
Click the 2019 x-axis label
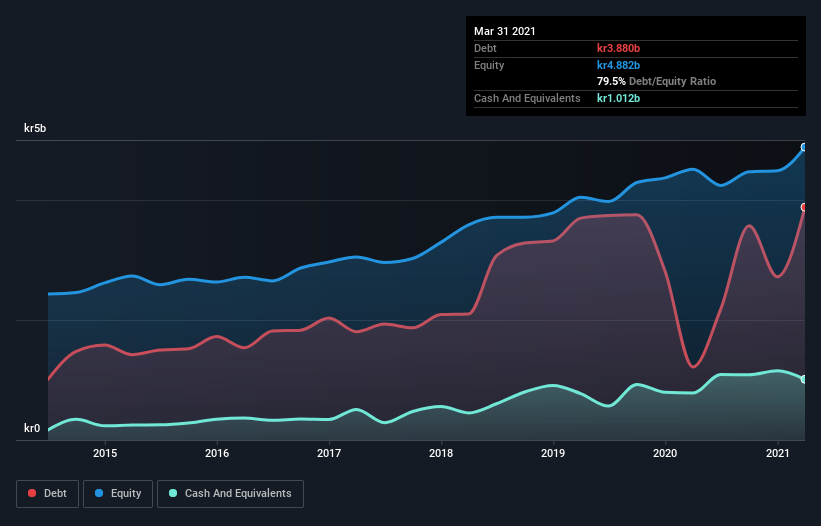click(553, 453)
